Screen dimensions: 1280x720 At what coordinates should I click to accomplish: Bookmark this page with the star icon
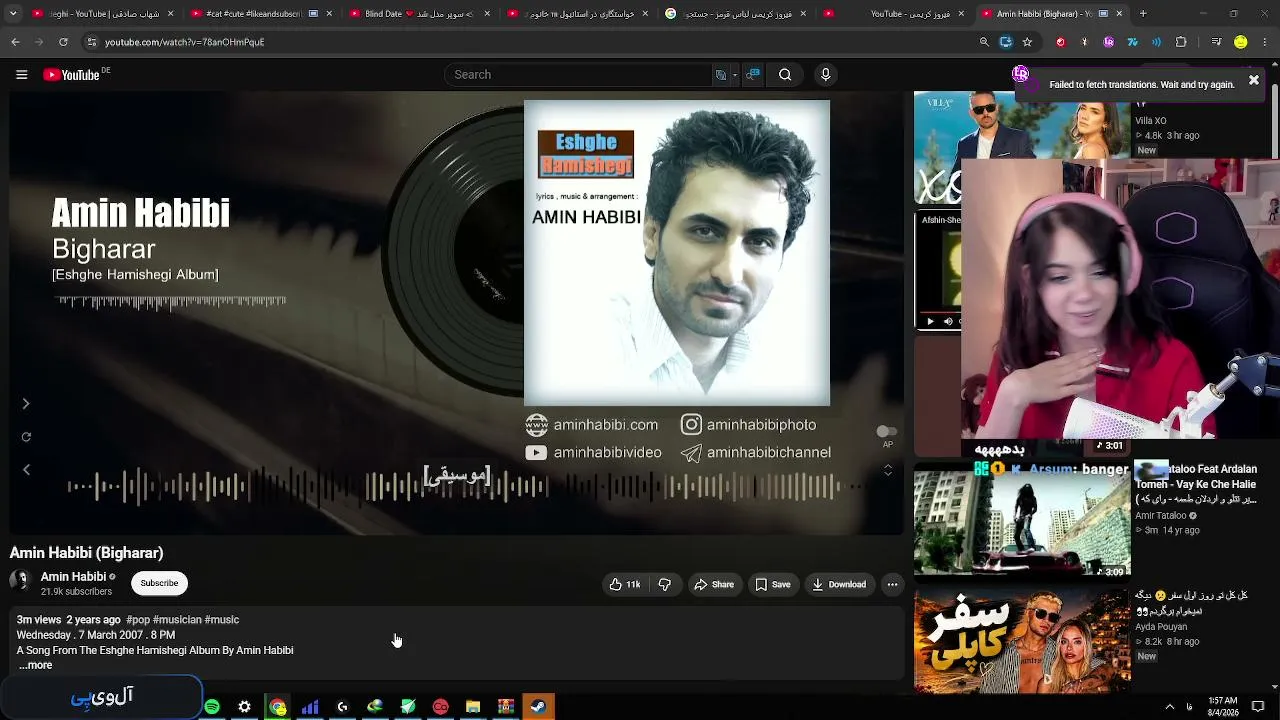click(1027, 42)
